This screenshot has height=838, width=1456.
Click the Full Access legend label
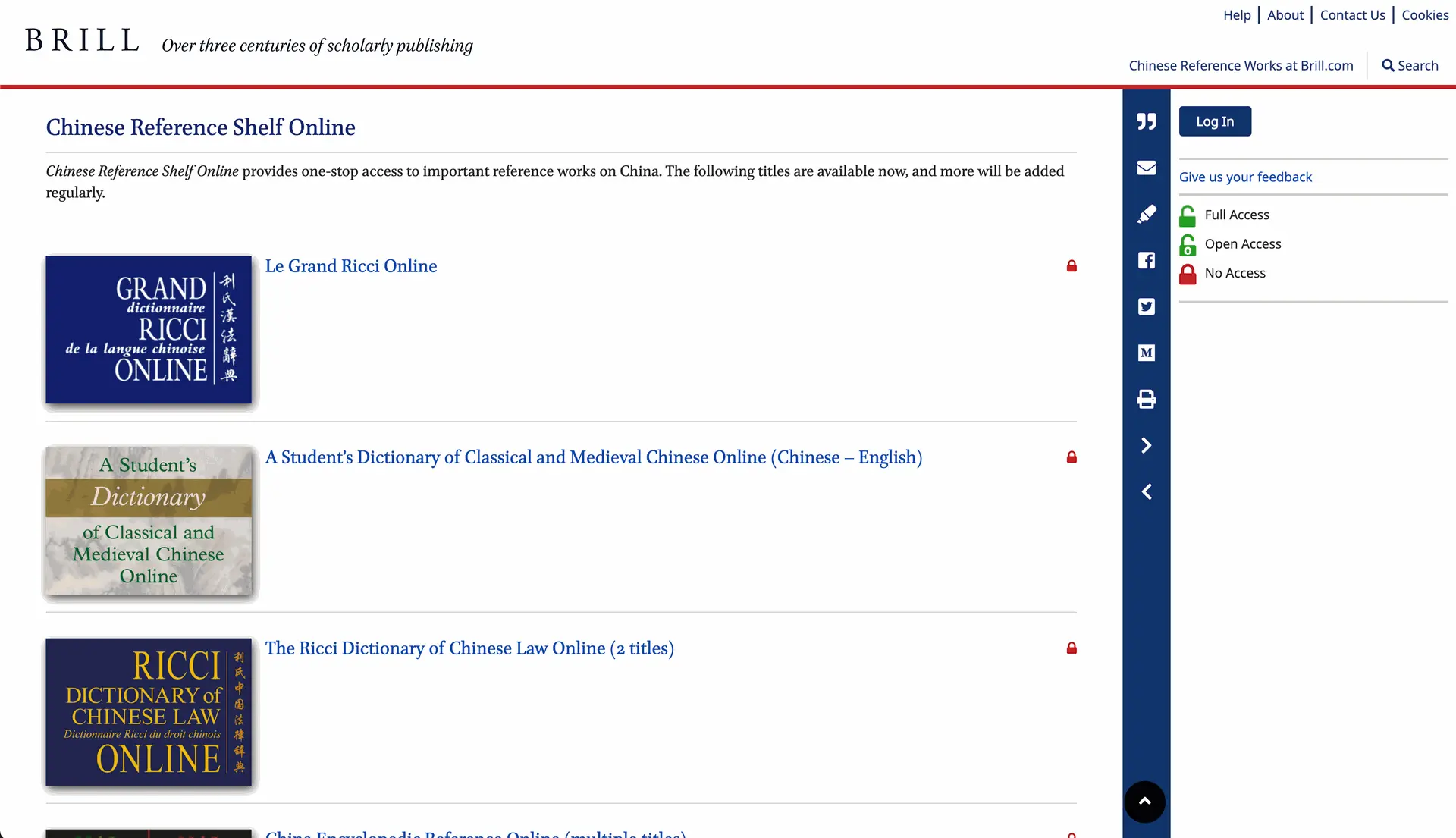pos(1237,215)
